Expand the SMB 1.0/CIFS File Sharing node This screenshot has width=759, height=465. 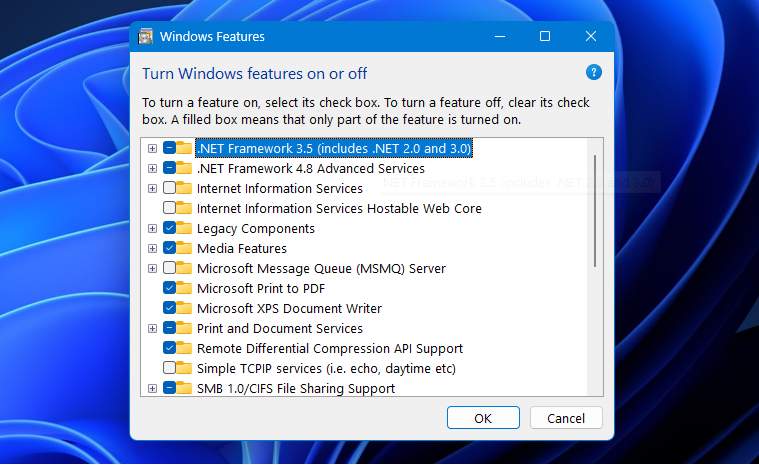coord(152,388)
